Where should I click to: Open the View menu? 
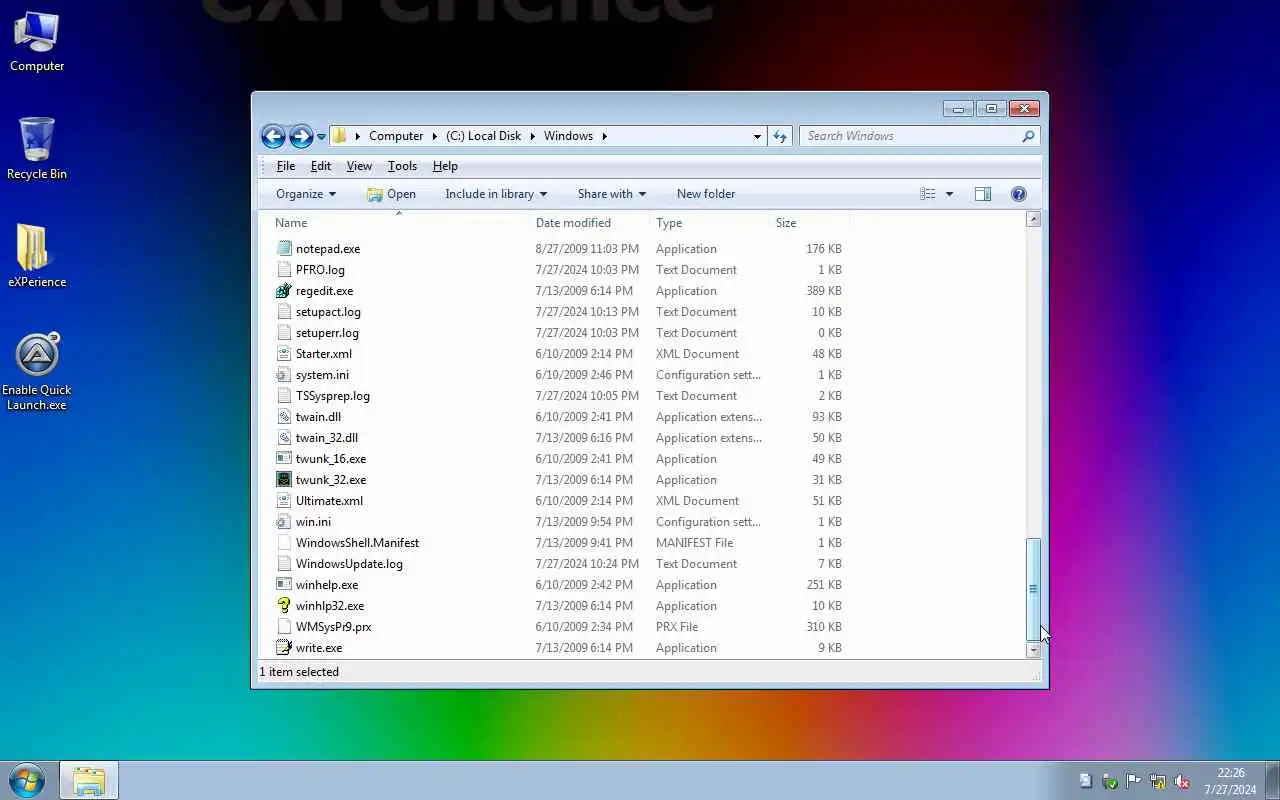coord(359,166)
